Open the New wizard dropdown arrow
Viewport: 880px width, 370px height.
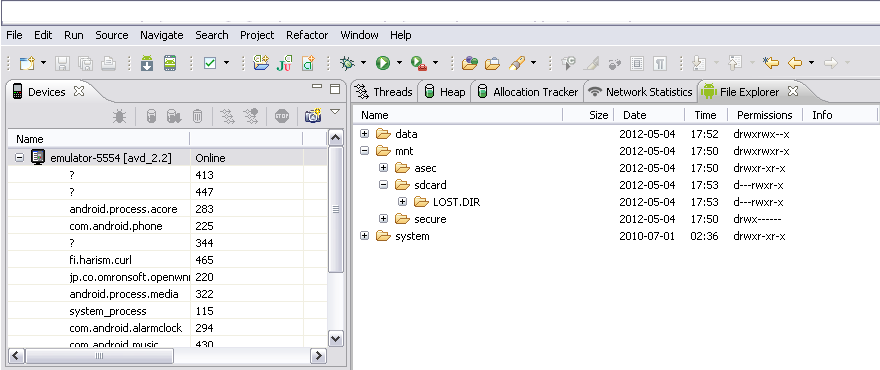pos(43,63)
